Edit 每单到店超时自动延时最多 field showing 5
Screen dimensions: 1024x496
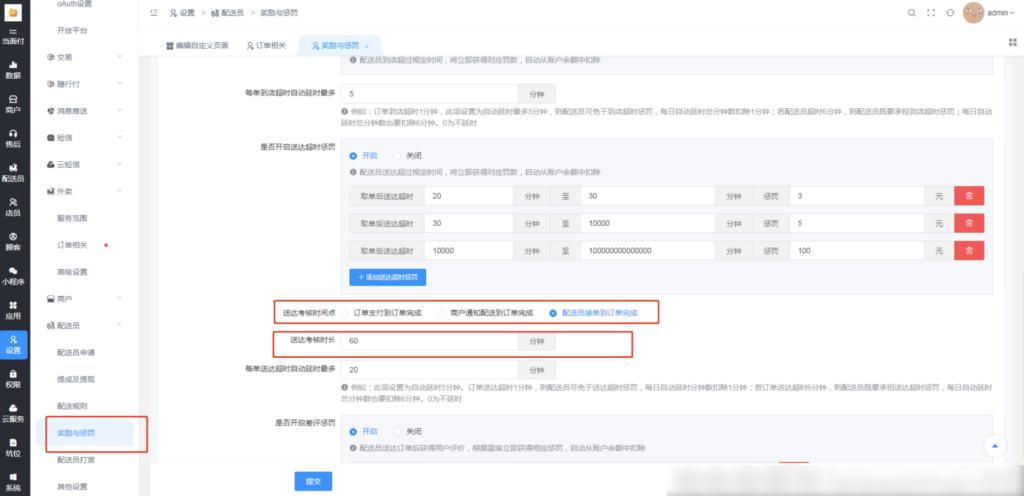430,94
